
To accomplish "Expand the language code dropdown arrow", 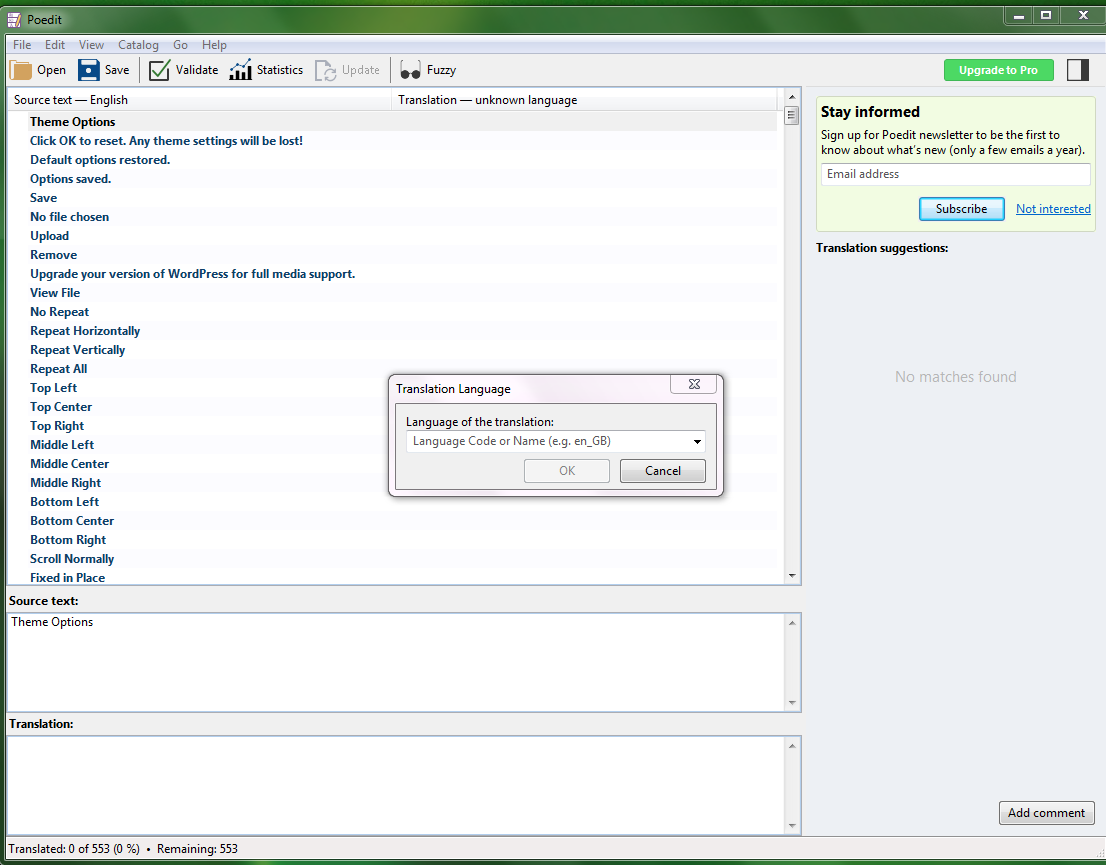I will click(x=697, y=442).
